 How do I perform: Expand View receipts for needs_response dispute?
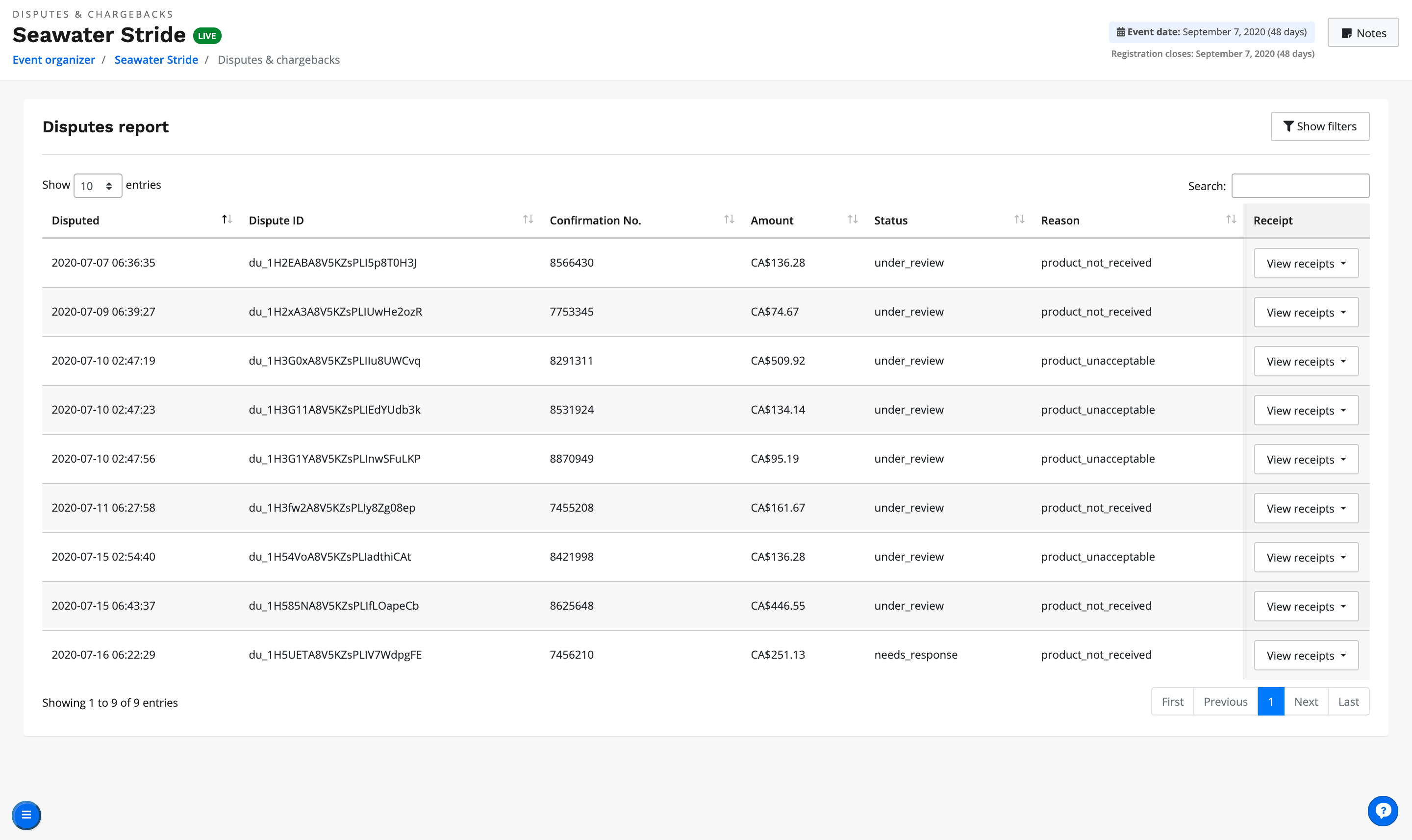click(1306, 655)
